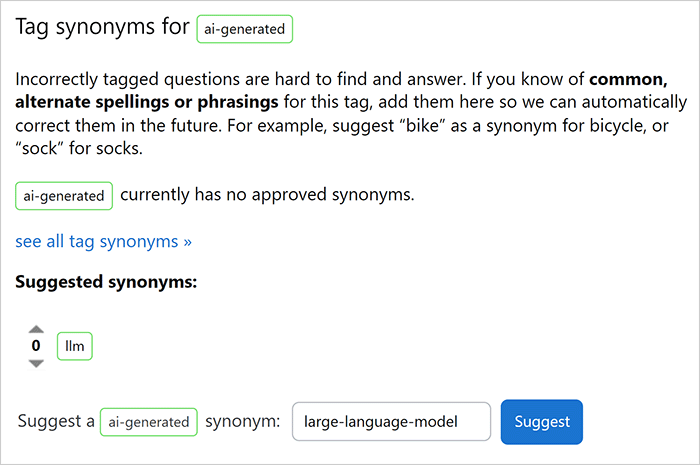Click the vote count for llm
The image size is (700, 465).
tap(37, 346)
